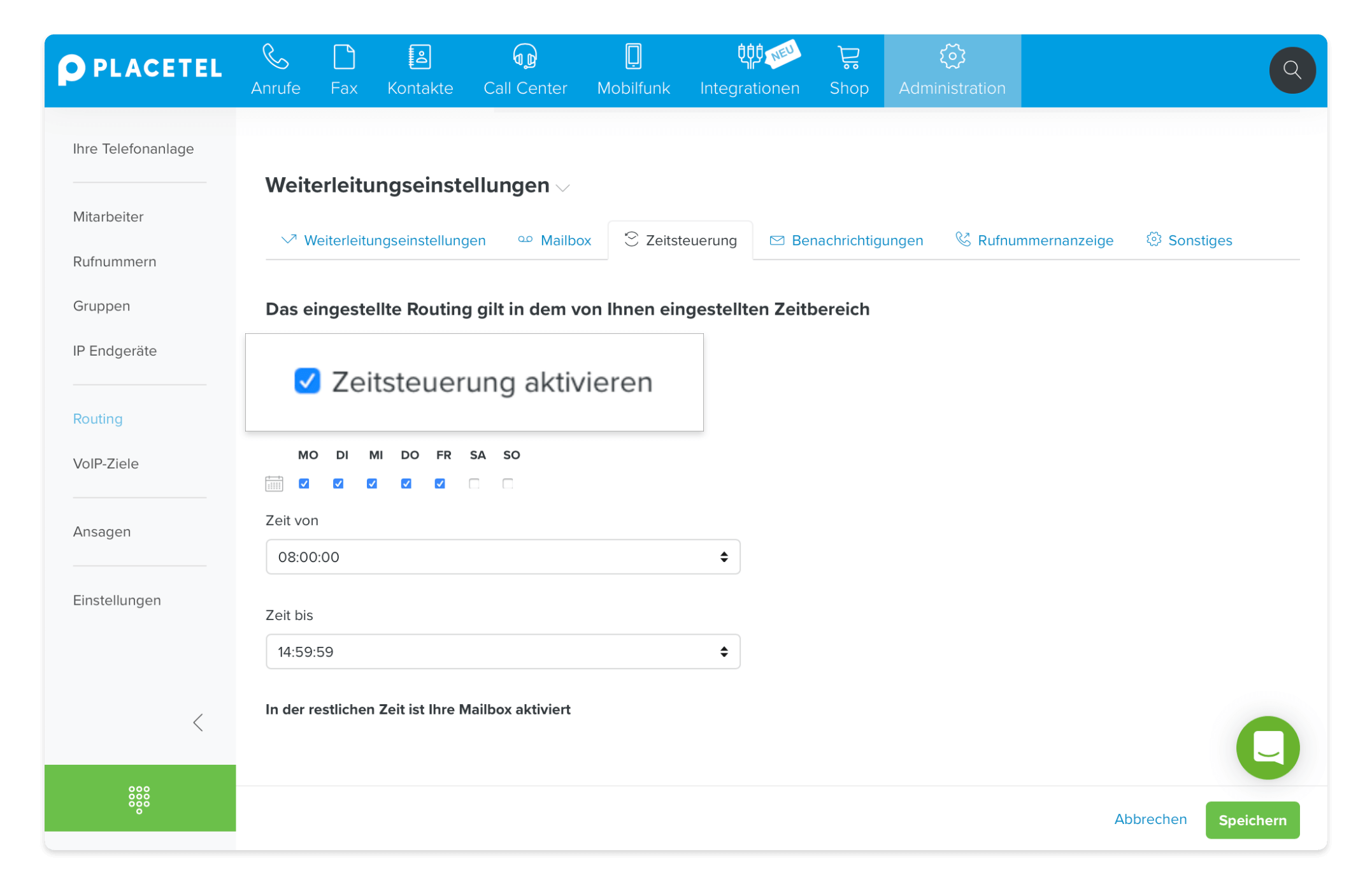
Task: Switch to Sonstiges tab
Action: click(1189, 240)
